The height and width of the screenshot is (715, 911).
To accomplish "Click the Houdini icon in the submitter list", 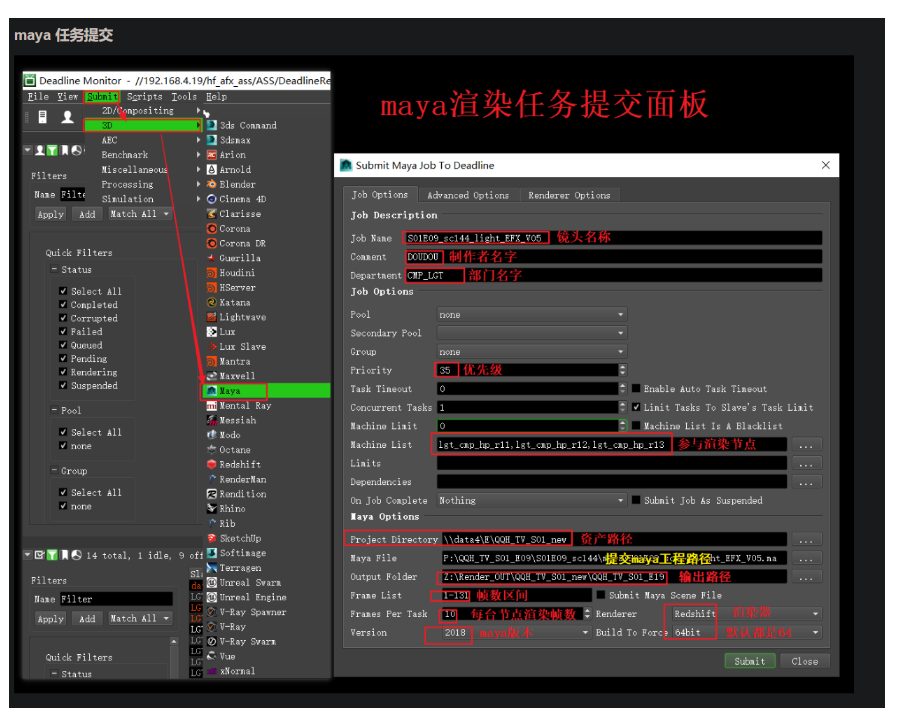I will [x=211, y=273].
